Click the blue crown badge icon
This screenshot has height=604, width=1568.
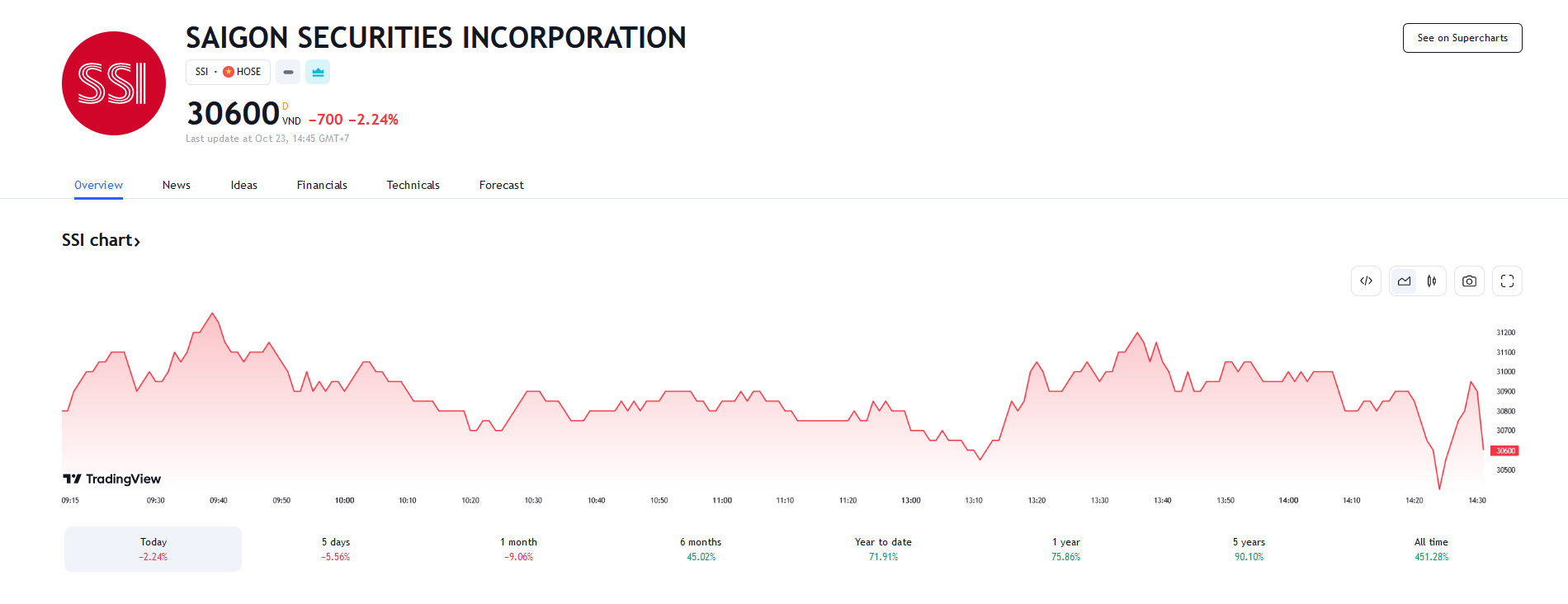pyautogui.click(x=318, y=73)
